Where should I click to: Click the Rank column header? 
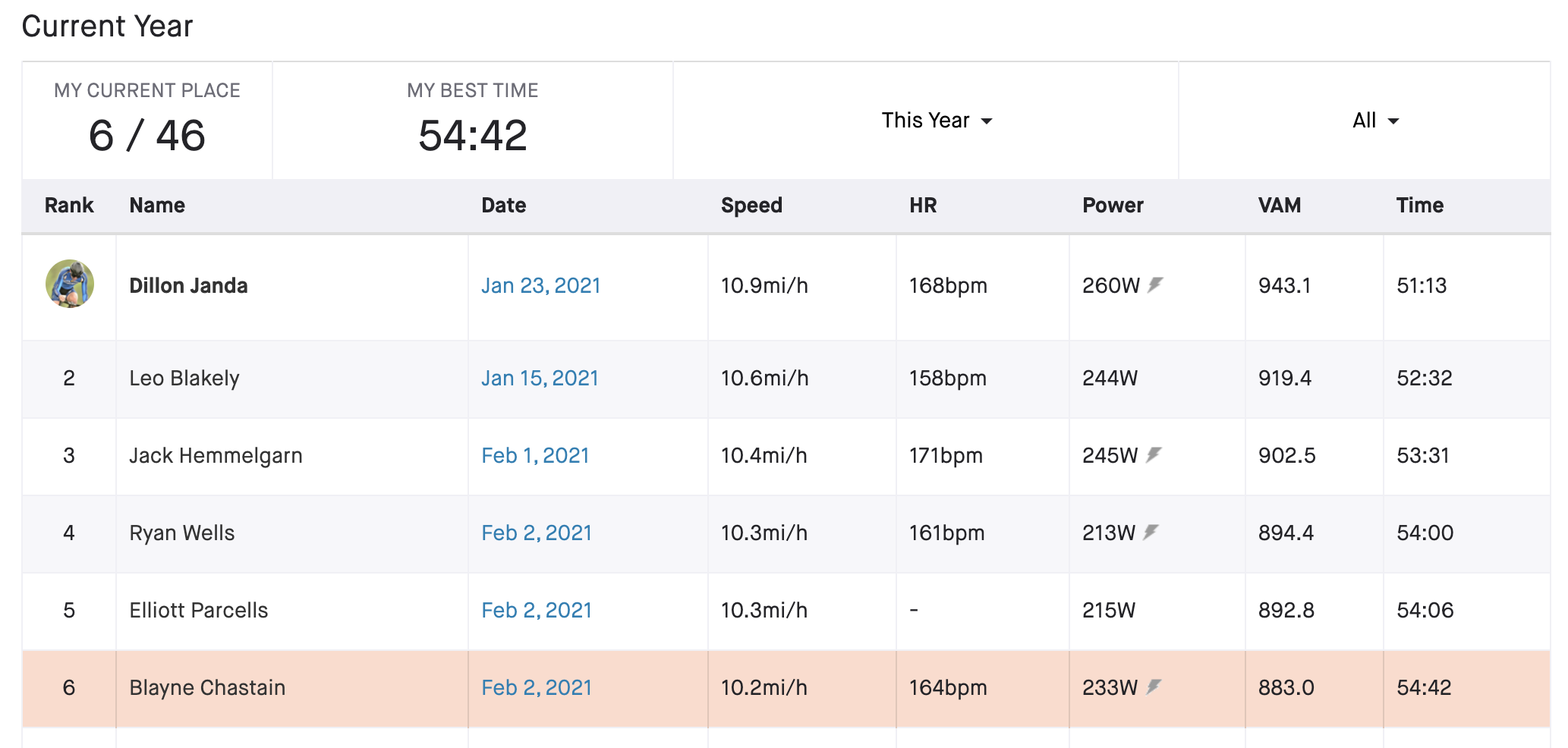click(69, 205)
